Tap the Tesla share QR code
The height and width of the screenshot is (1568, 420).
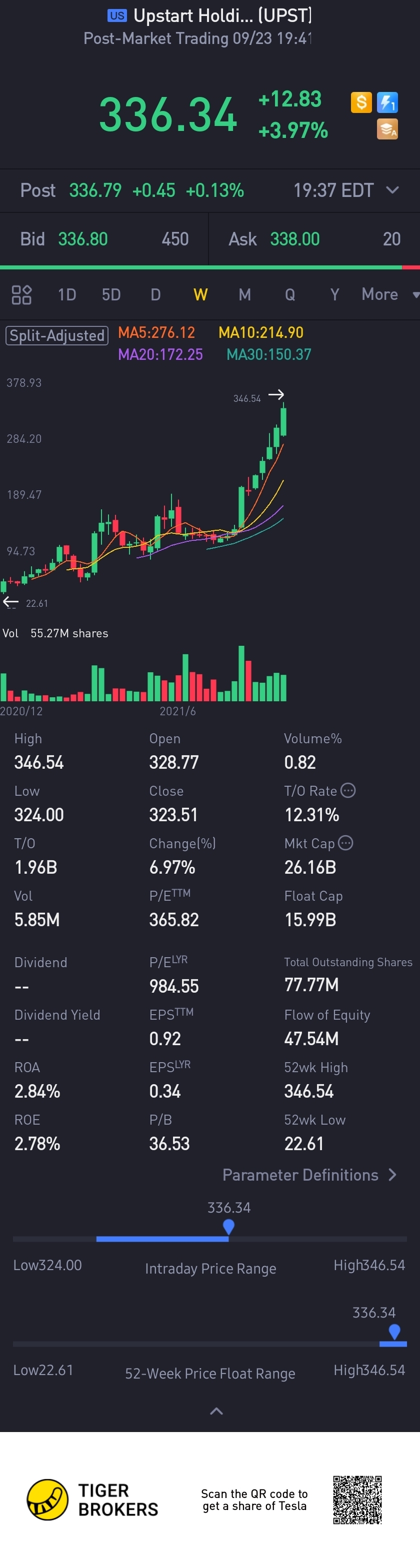(357, 1499)
